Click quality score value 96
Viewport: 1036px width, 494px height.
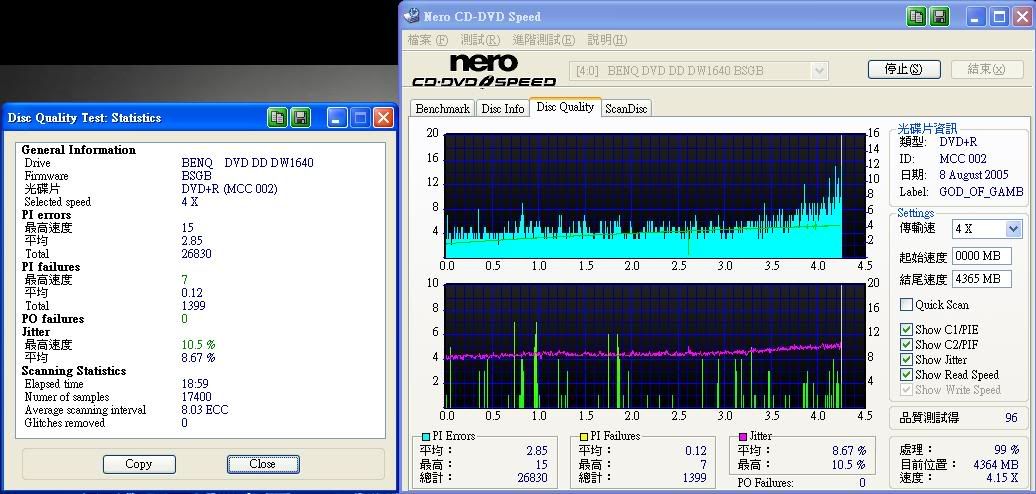[1011, 418]
